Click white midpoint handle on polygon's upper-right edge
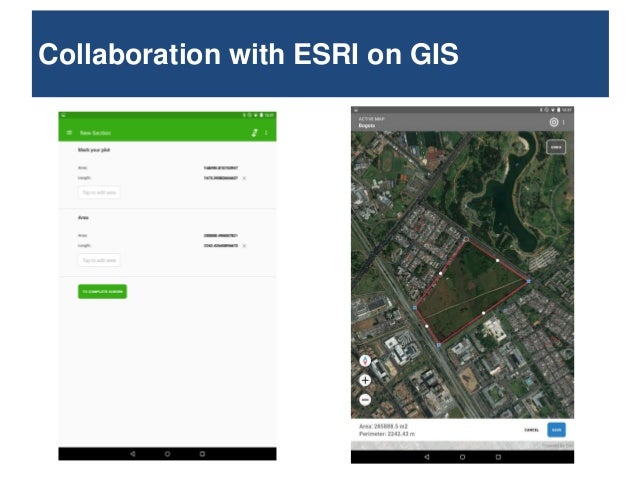638x479 pixels. [x=498, y=260]
